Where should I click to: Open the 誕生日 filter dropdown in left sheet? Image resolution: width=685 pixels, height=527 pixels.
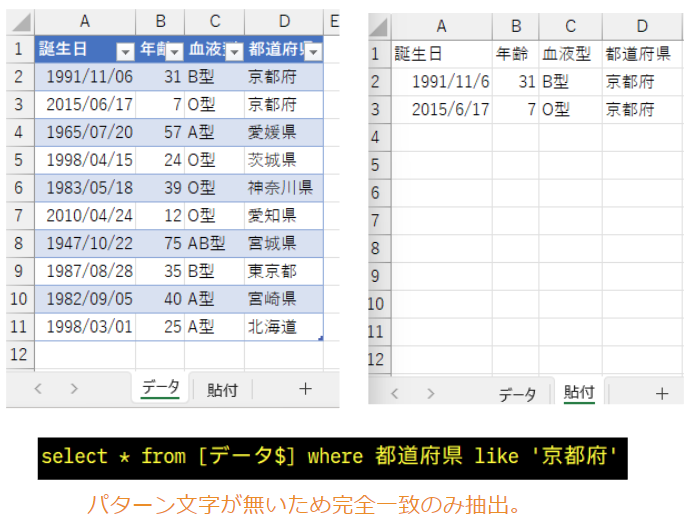[125, 52]
